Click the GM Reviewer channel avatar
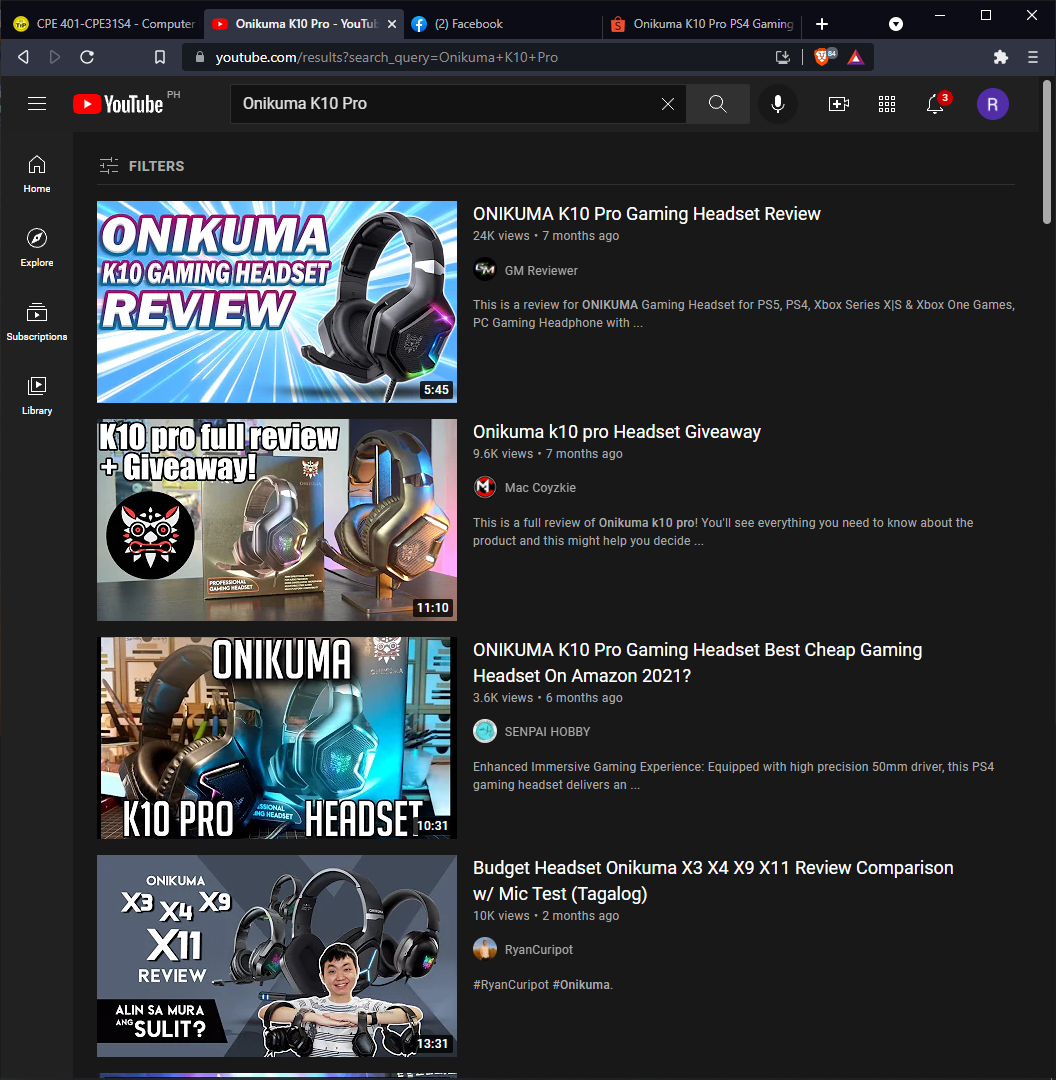This screenshot has height=1080, width=1056. pyautogui.click(x=485, y=269)
